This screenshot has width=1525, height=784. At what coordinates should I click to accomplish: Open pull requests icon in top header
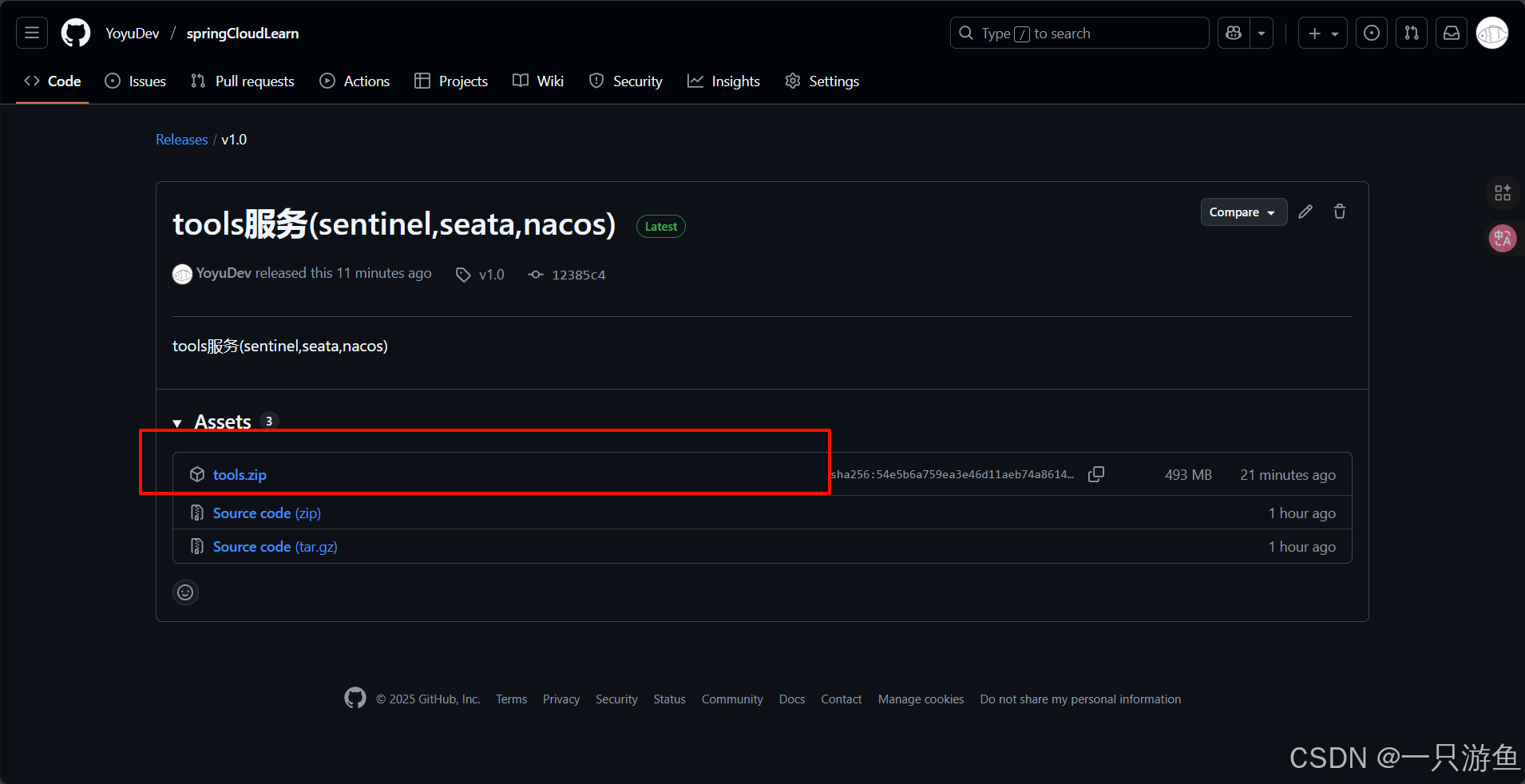pos(1412,33)
